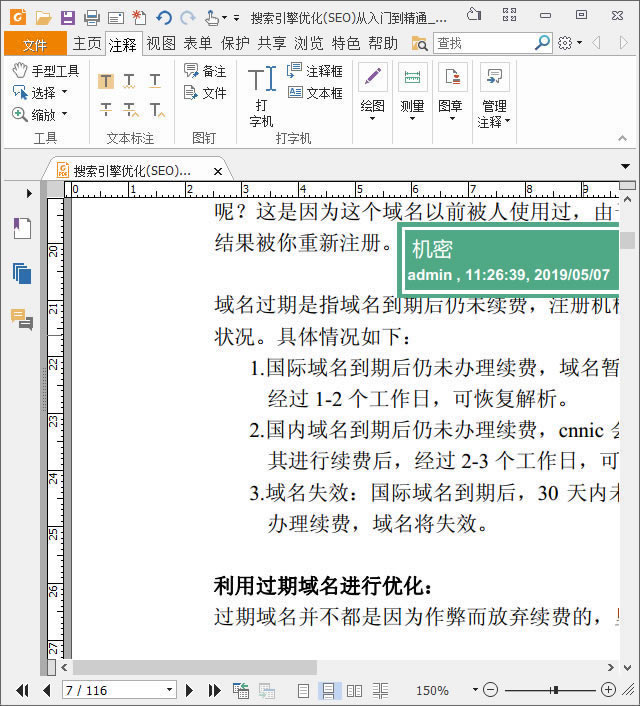Viewport: 640px width, 706px height.
Task: Click the page number box 7 / 116
Action: [x=118, y=690]
